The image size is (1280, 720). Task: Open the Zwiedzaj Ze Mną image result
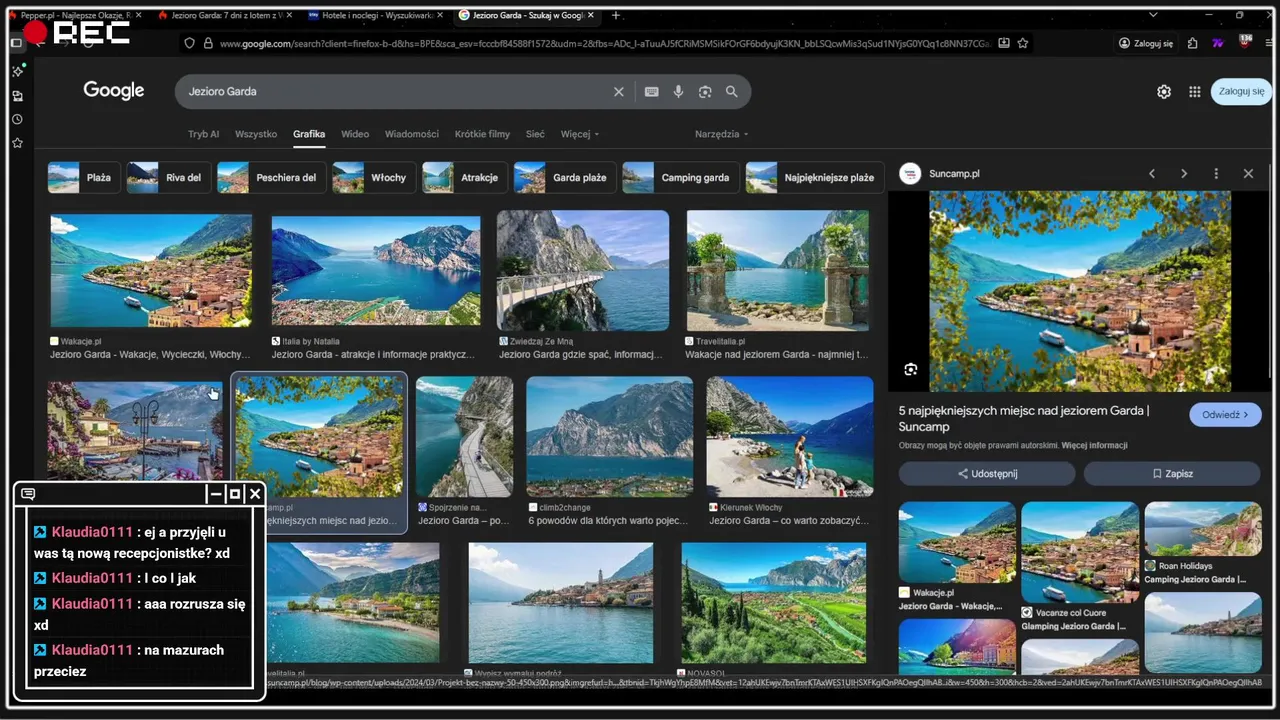583,270
